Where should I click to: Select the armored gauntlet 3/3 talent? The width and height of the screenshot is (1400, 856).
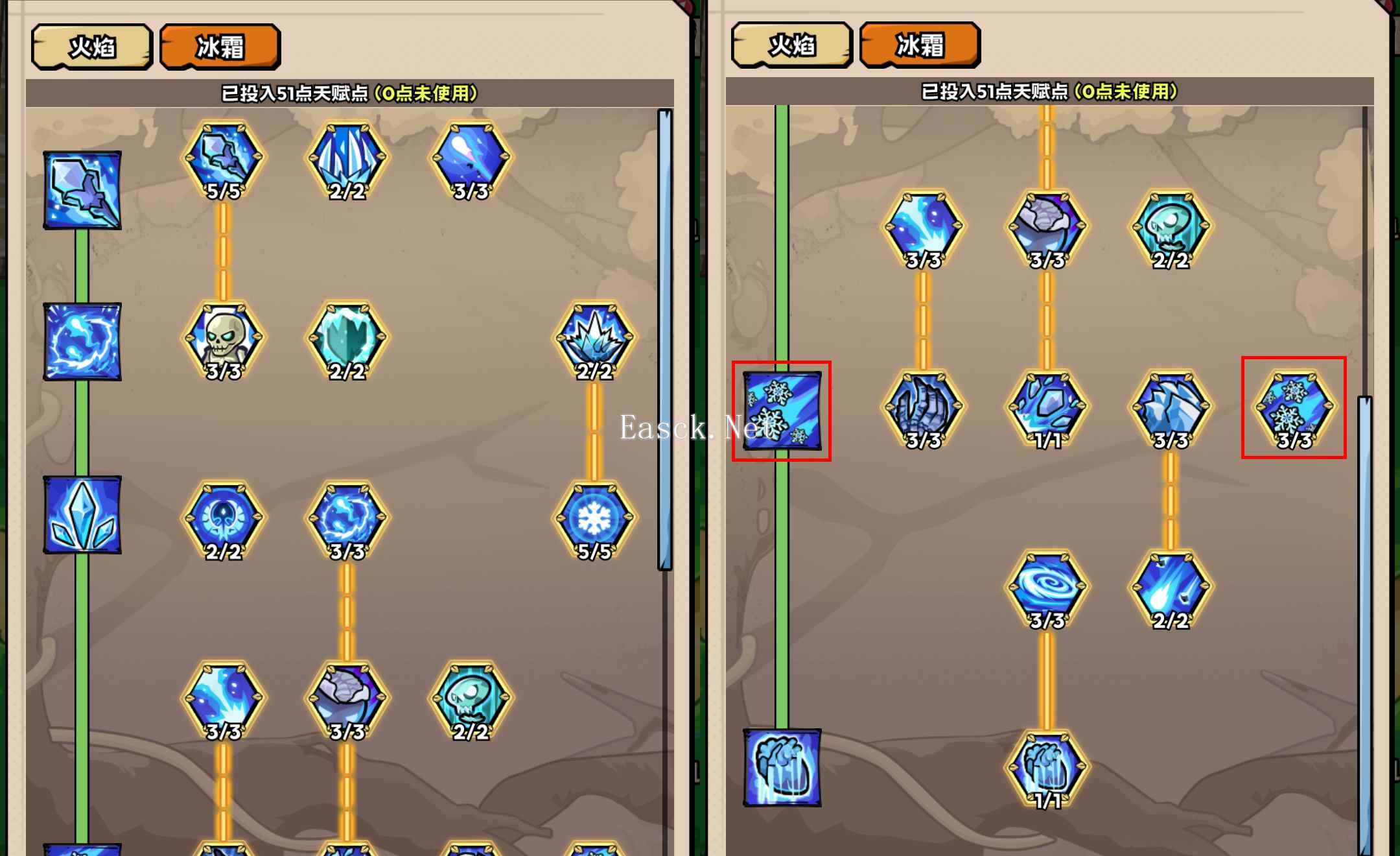(x=923, y=409)
